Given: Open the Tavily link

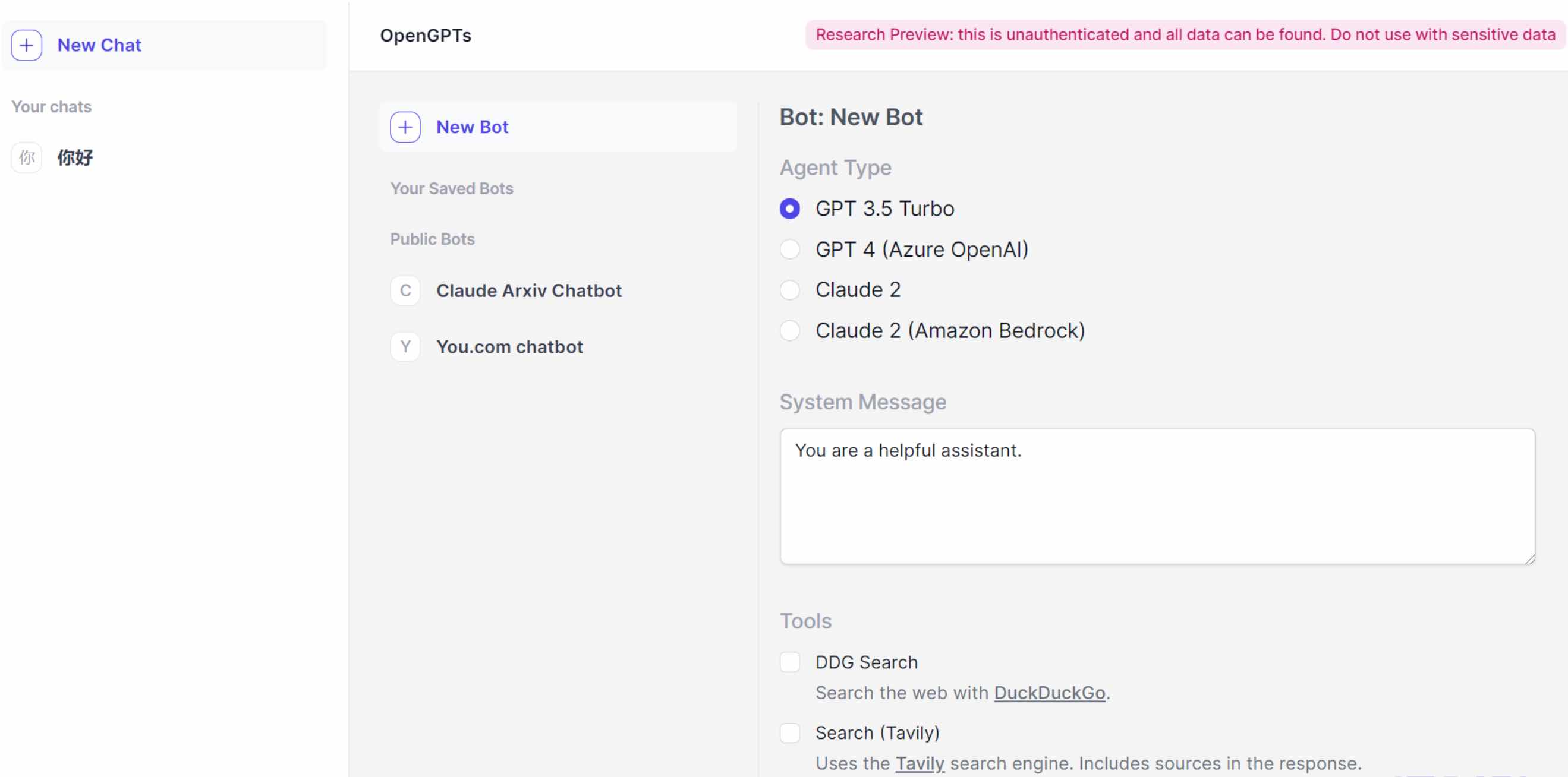Looking at the screenshot, I should [x=920, y=763].
